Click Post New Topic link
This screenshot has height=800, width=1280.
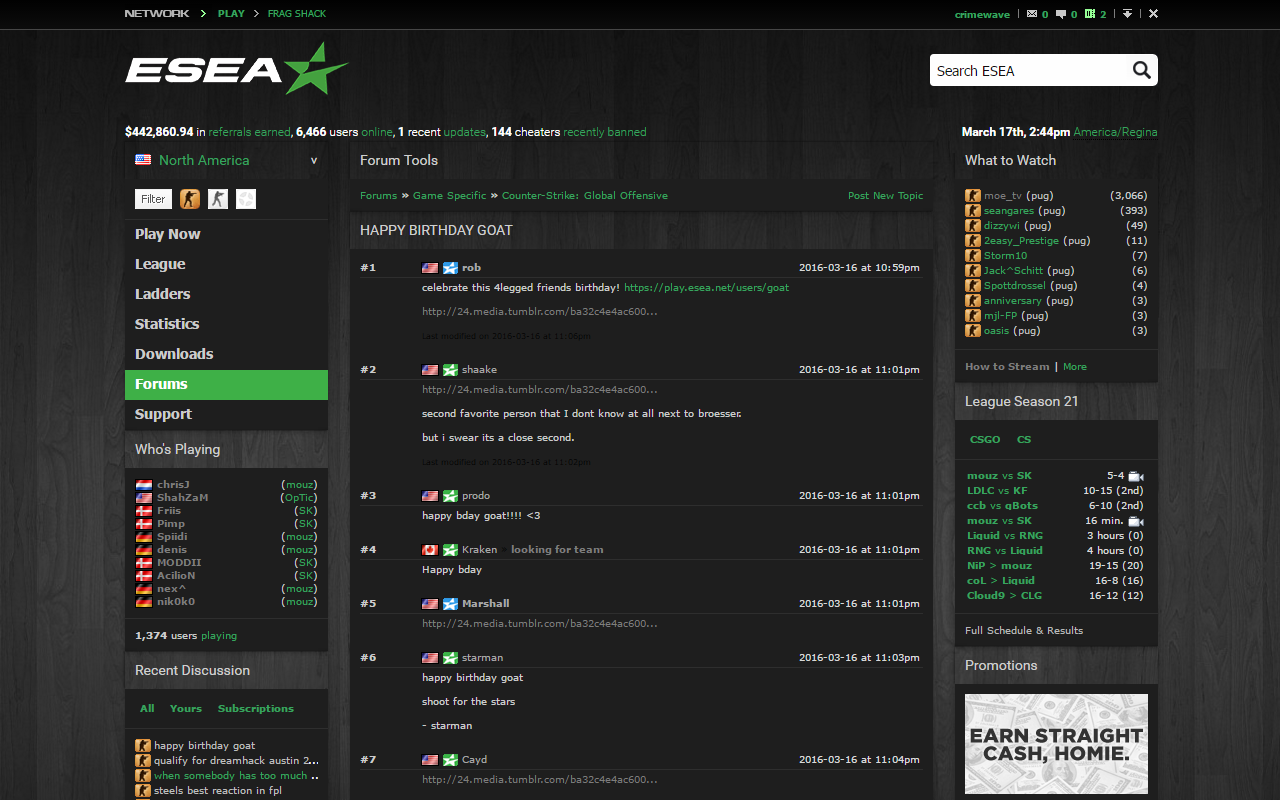pos(886,196)
